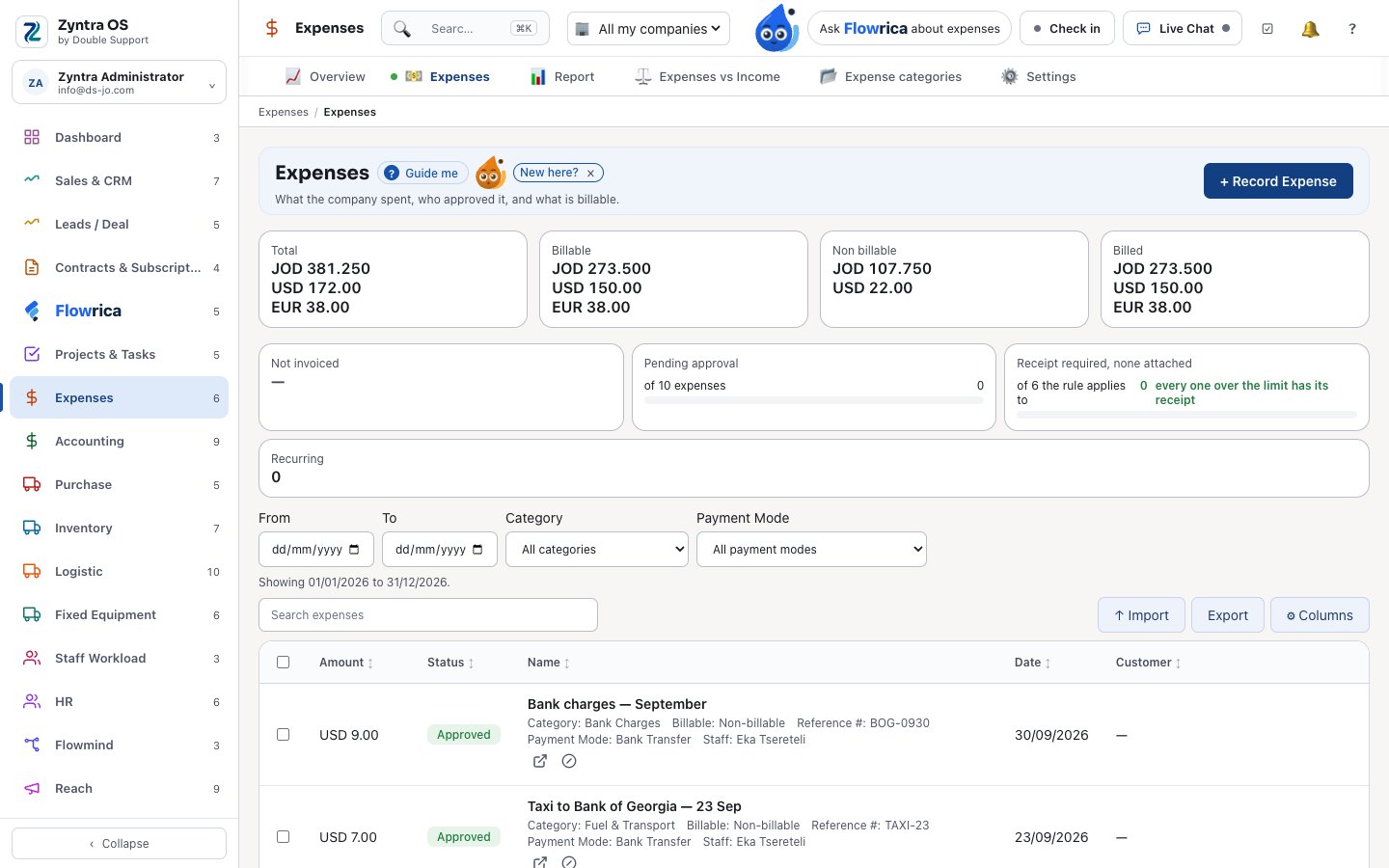This screenshot has width=1389, height=868.
Task: Open calendar picker in From date field
Action: click(x=354, y=550)
